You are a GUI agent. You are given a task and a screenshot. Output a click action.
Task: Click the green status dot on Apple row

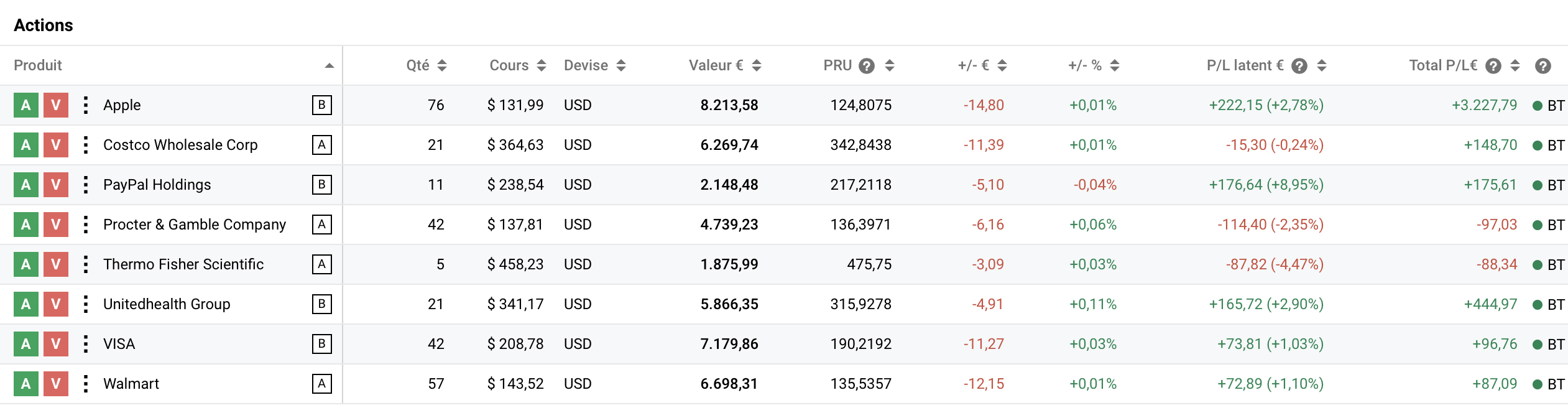(x=1537, y=106)
